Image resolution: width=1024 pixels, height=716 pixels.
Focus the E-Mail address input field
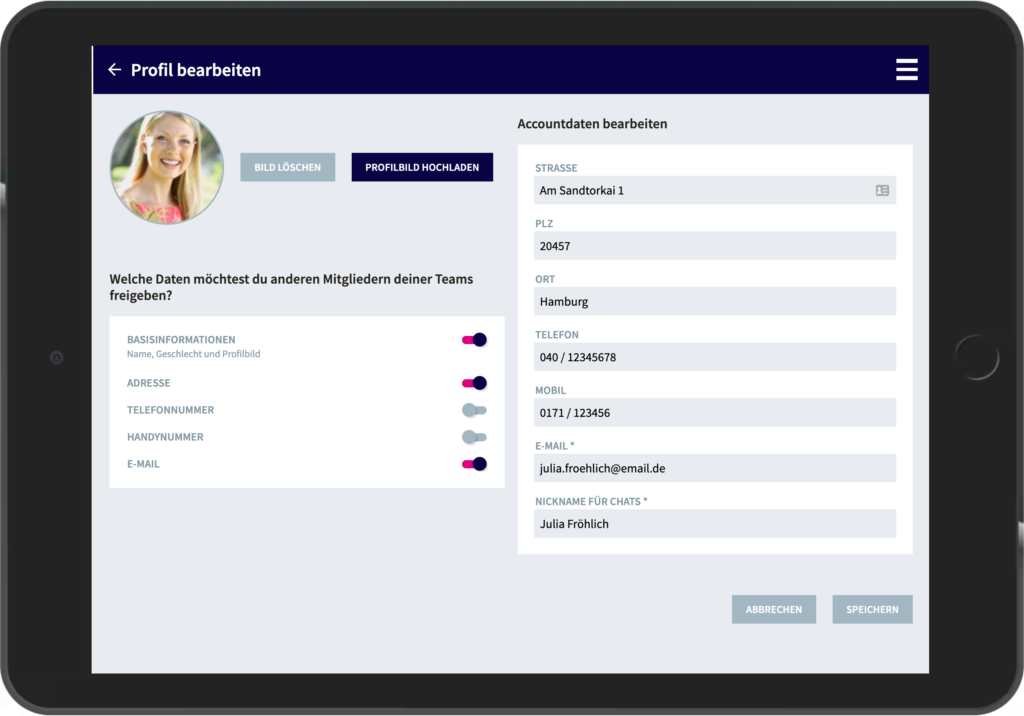coord(715,468)
